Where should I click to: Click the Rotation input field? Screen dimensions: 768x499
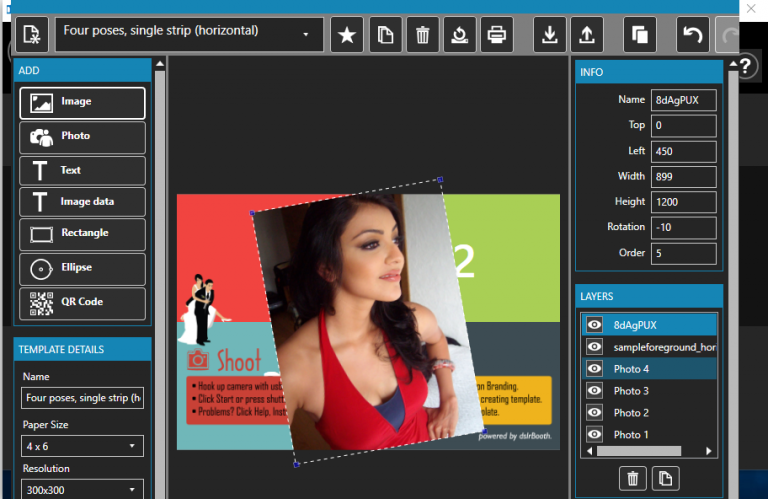(683, 228)
